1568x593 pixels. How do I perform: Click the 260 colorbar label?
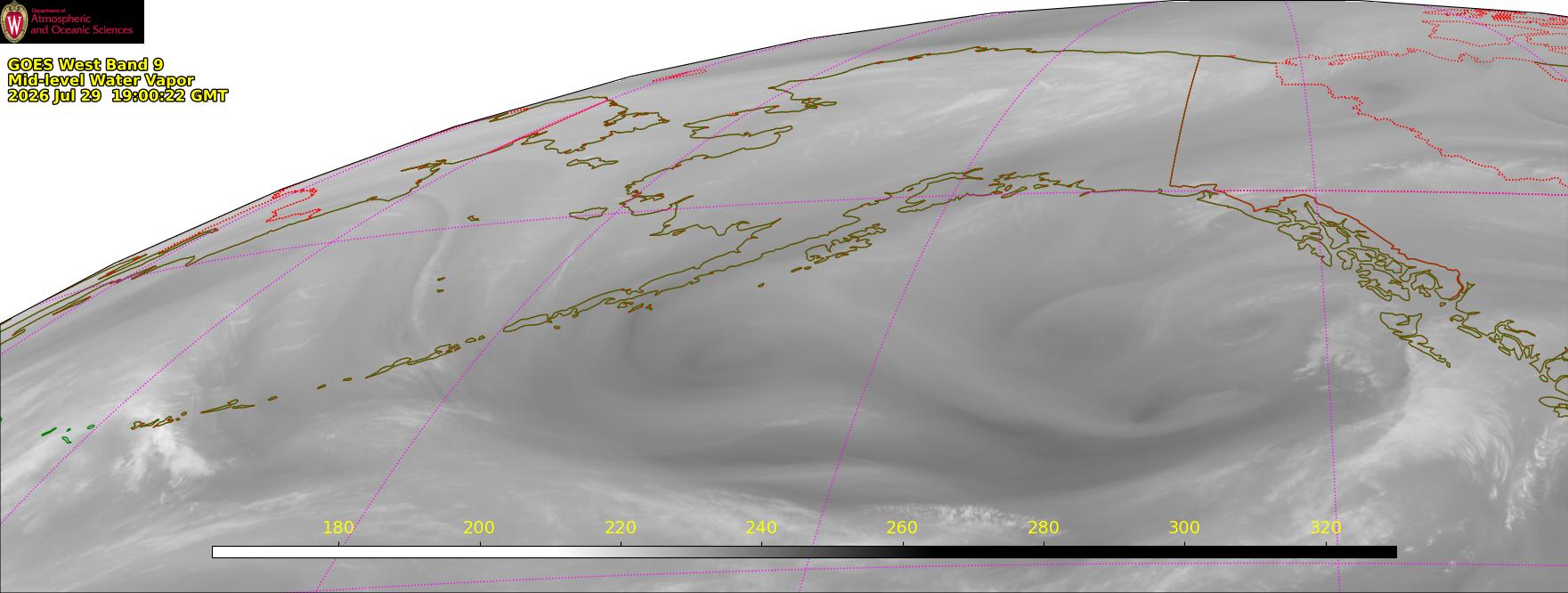pos(902,527)
